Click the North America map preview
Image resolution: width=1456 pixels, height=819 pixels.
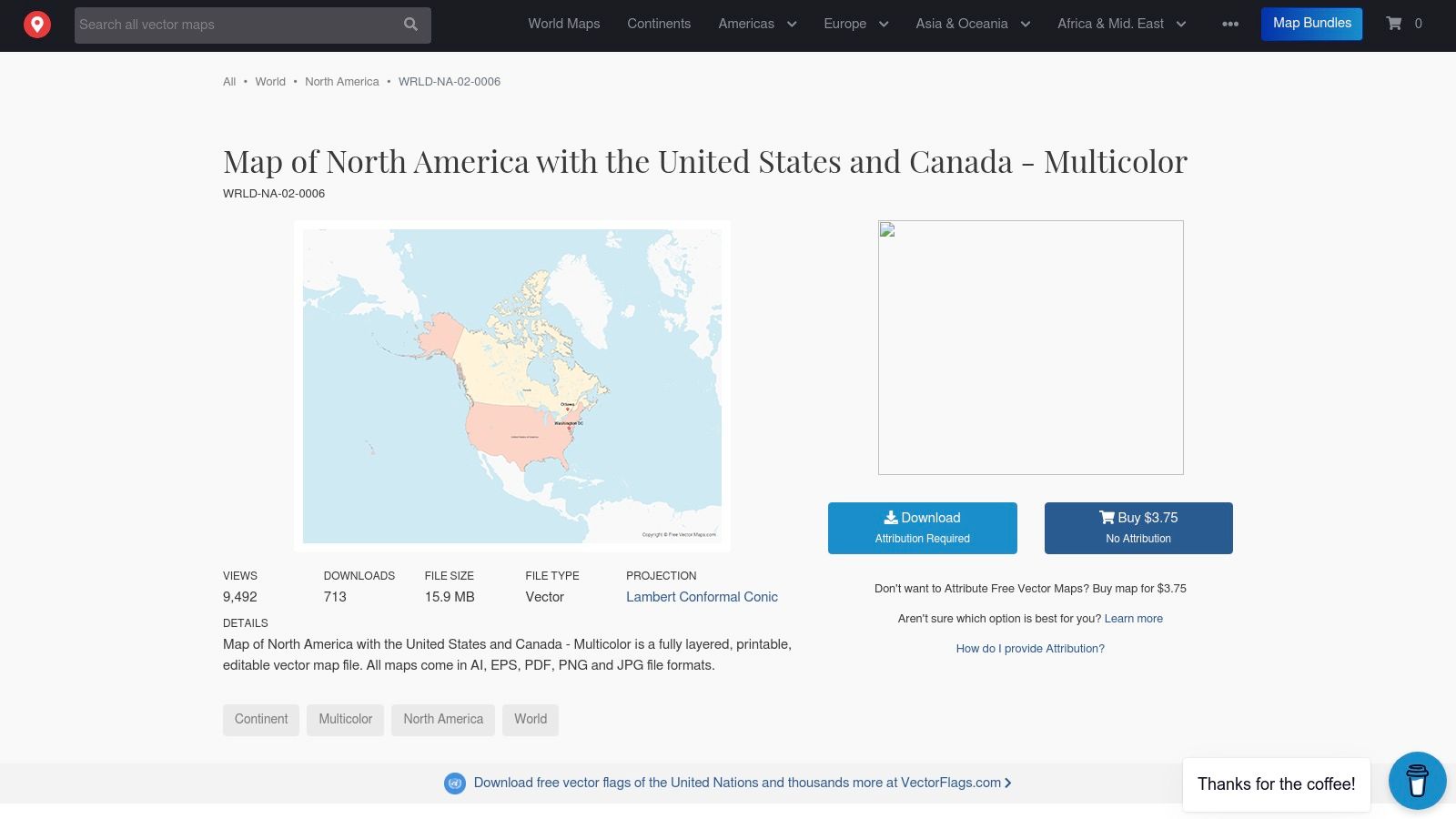(511, 385)
